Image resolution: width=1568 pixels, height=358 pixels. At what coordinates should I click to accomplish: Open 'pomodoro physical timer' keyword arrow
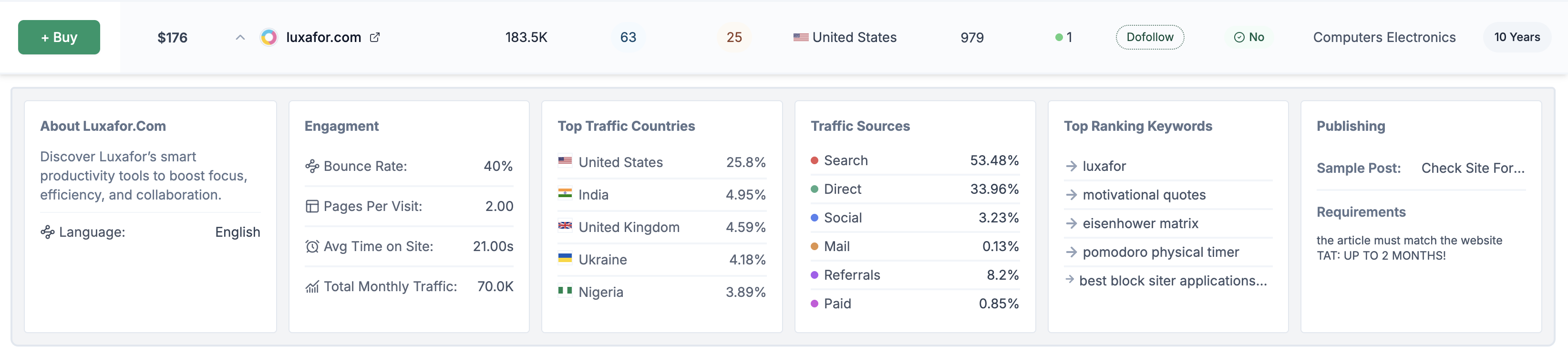tap(1071, 252)
